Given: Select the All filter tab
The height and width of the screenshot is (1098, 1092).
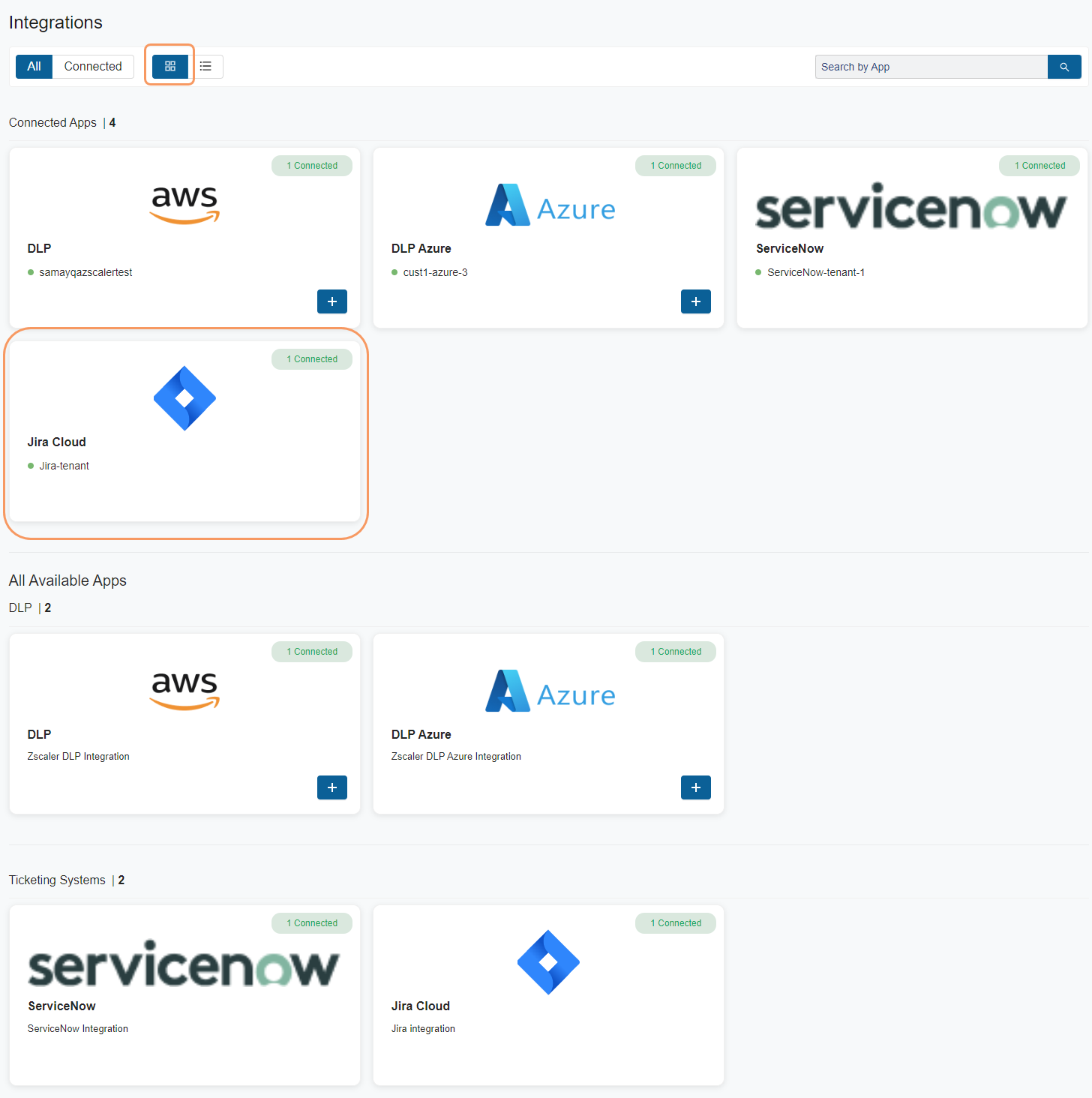Looking at the screenshot, I should [x=34, y=67].
